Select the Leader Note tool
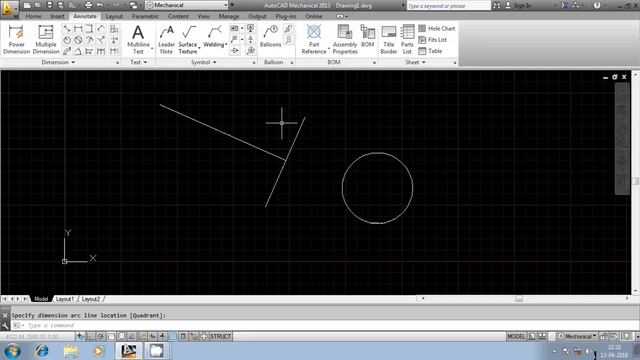 pyautogui.click(x=166, y=39)
